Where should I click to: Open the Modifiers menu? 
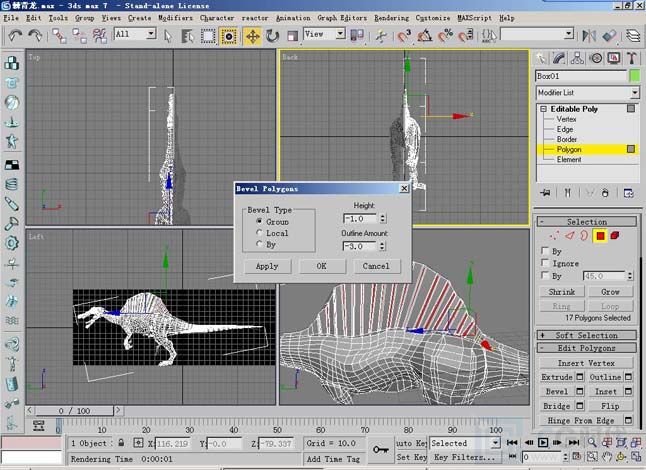pyautogui.click(x=176, y=18)
